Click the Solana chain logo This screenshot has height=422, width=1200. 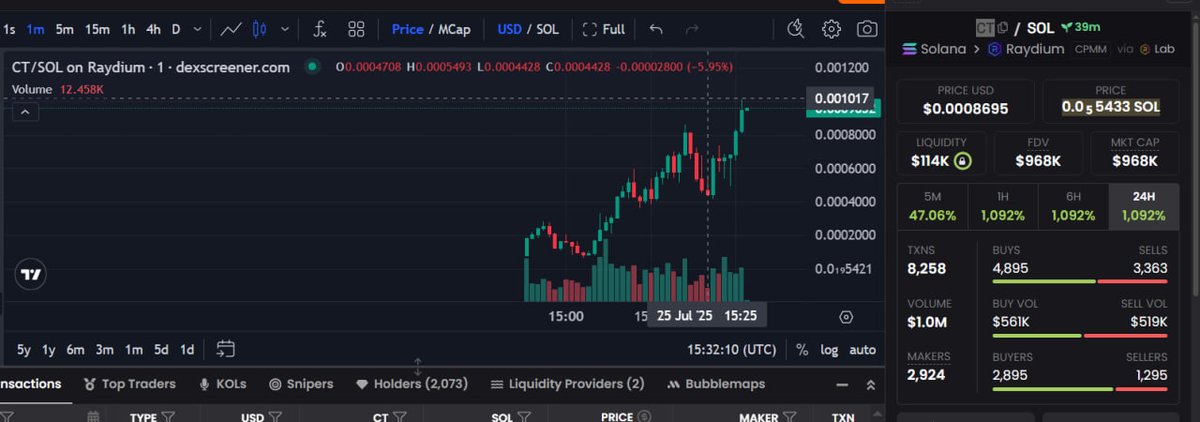click(909, 48)
